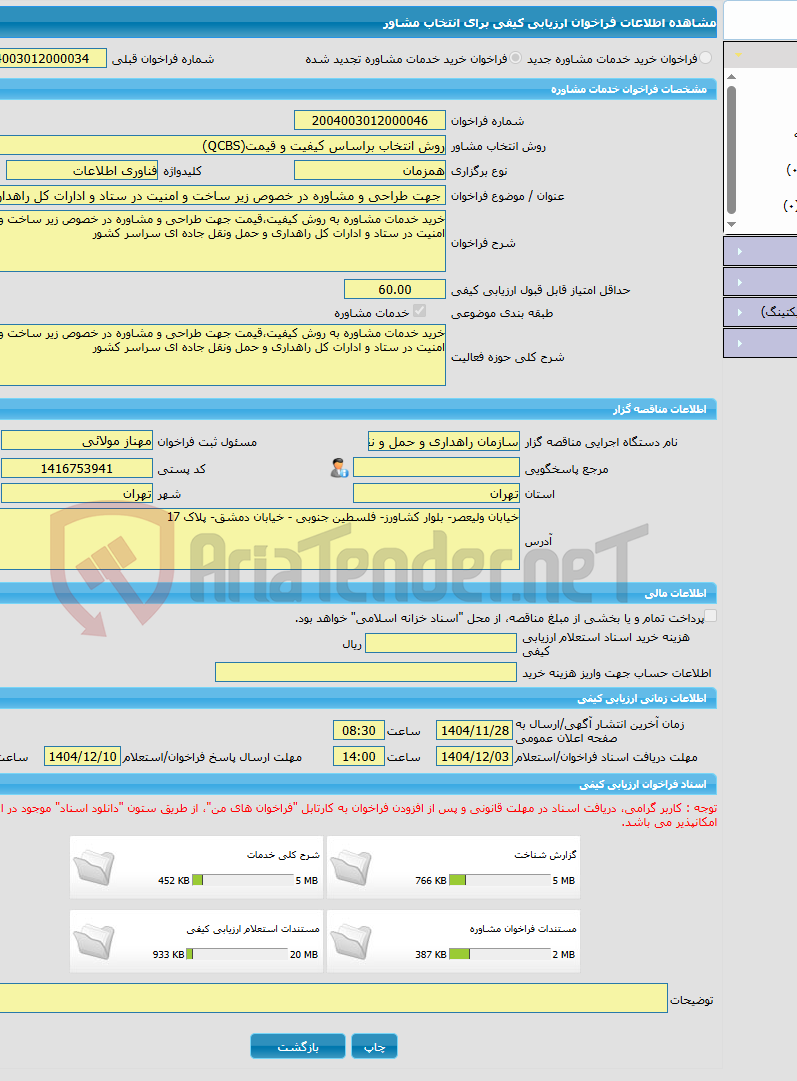Screen dimensions: 797x1081
Task: Click the publication date field 1404/11/28
Action: click(x=475, y=730)
